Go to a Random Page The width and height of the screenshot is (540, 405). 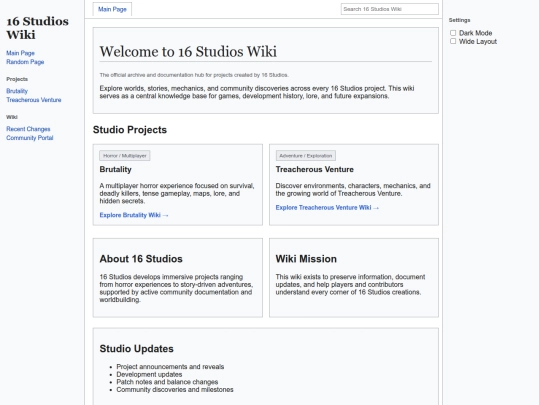[x=25, y=62]
